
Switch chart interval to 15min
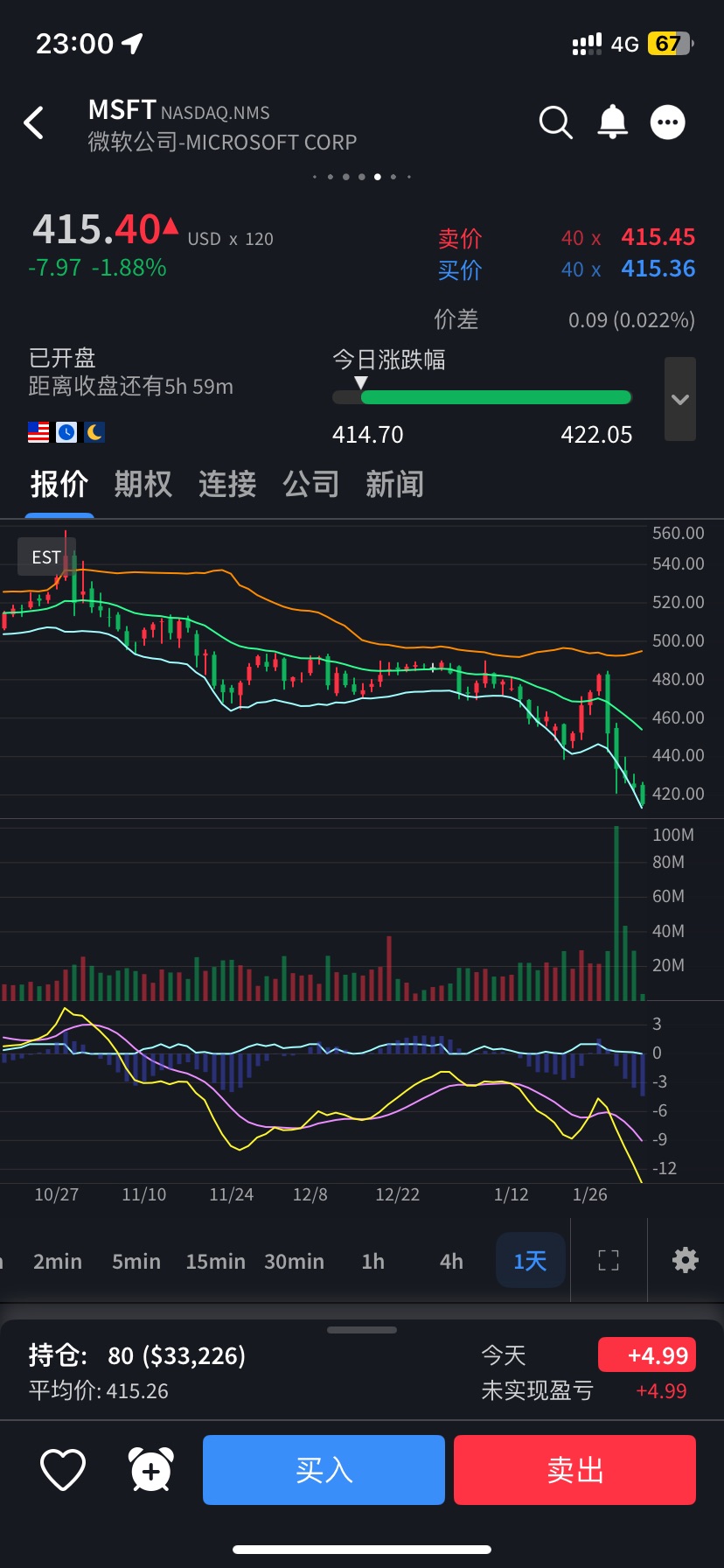[215, 1262]
